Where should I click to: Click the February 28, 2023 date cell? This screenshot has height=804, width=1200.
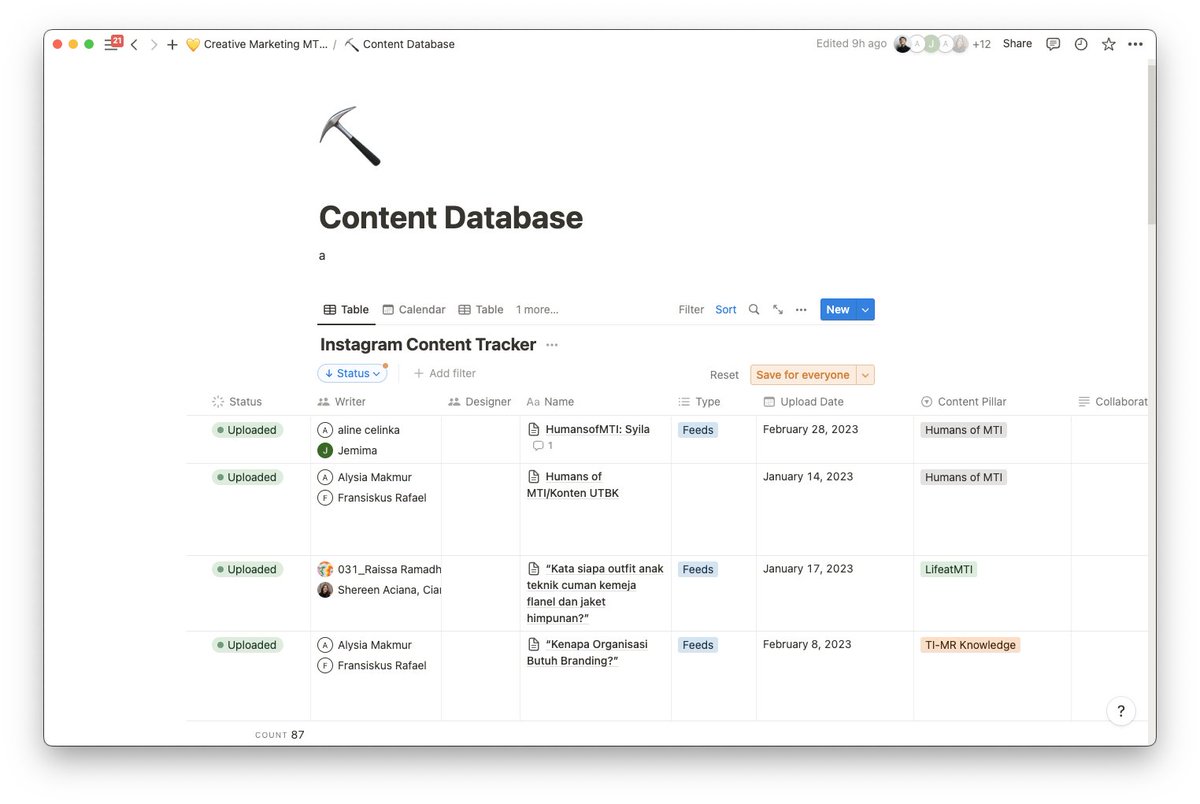tap(811, 429)
